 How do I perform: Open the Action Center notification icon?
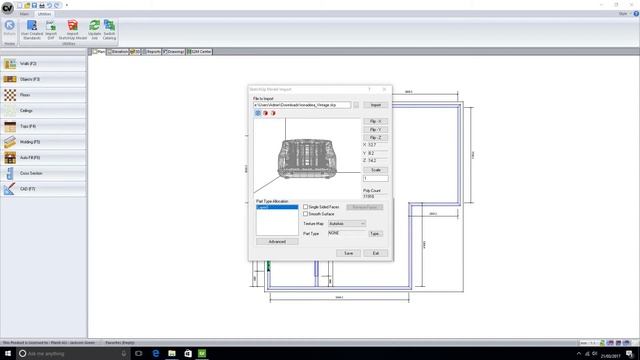point(630,354)
